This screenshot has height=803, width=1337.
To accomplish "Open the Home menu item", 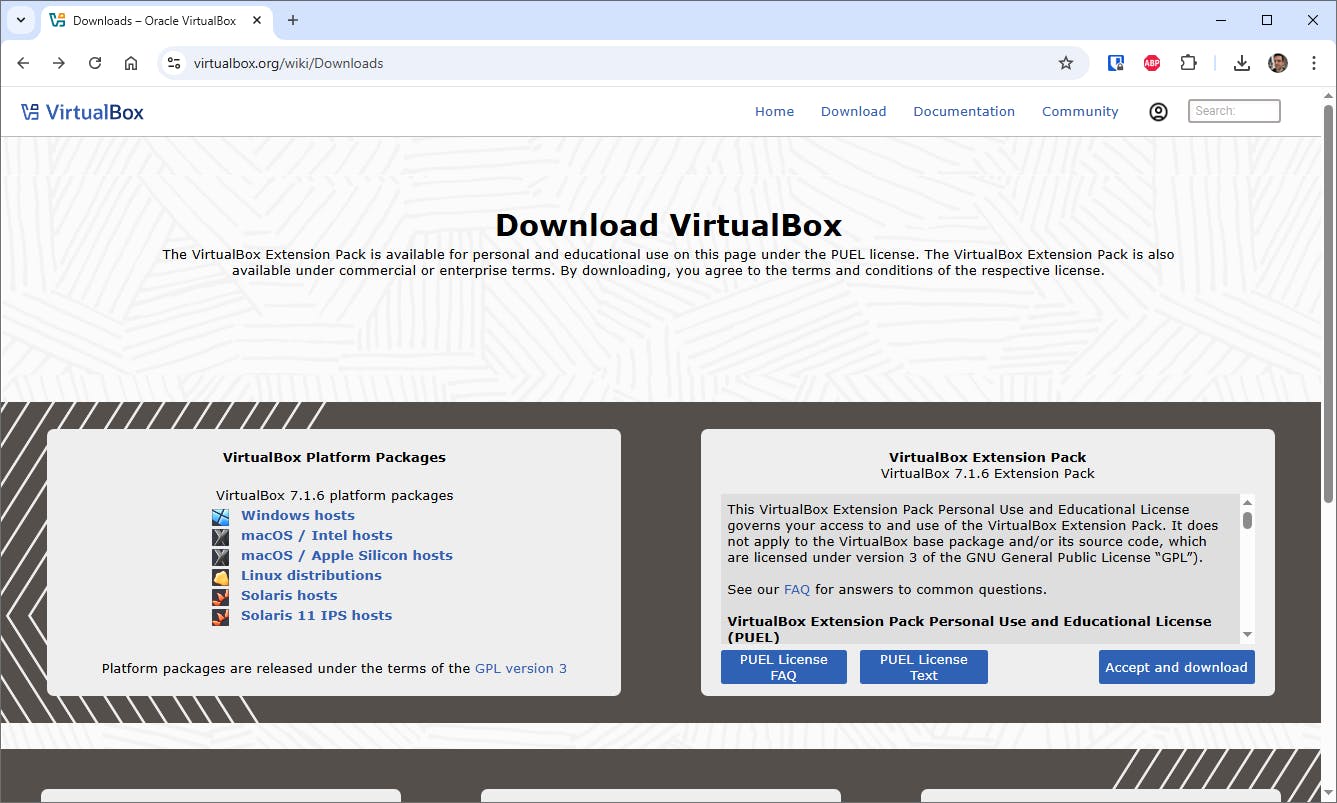I will [774, 112].
